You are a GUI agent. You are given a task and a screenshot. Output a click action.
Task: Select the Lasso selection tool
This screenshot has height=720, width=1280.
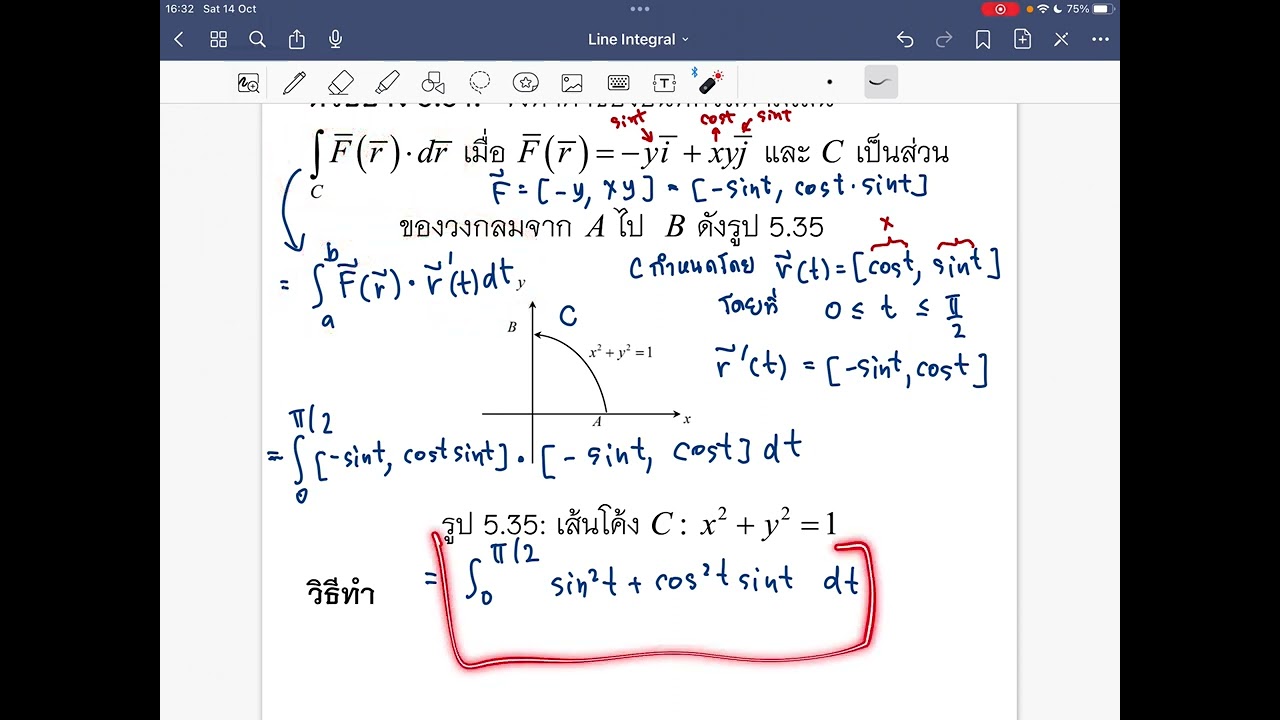(x=480, y=82)
